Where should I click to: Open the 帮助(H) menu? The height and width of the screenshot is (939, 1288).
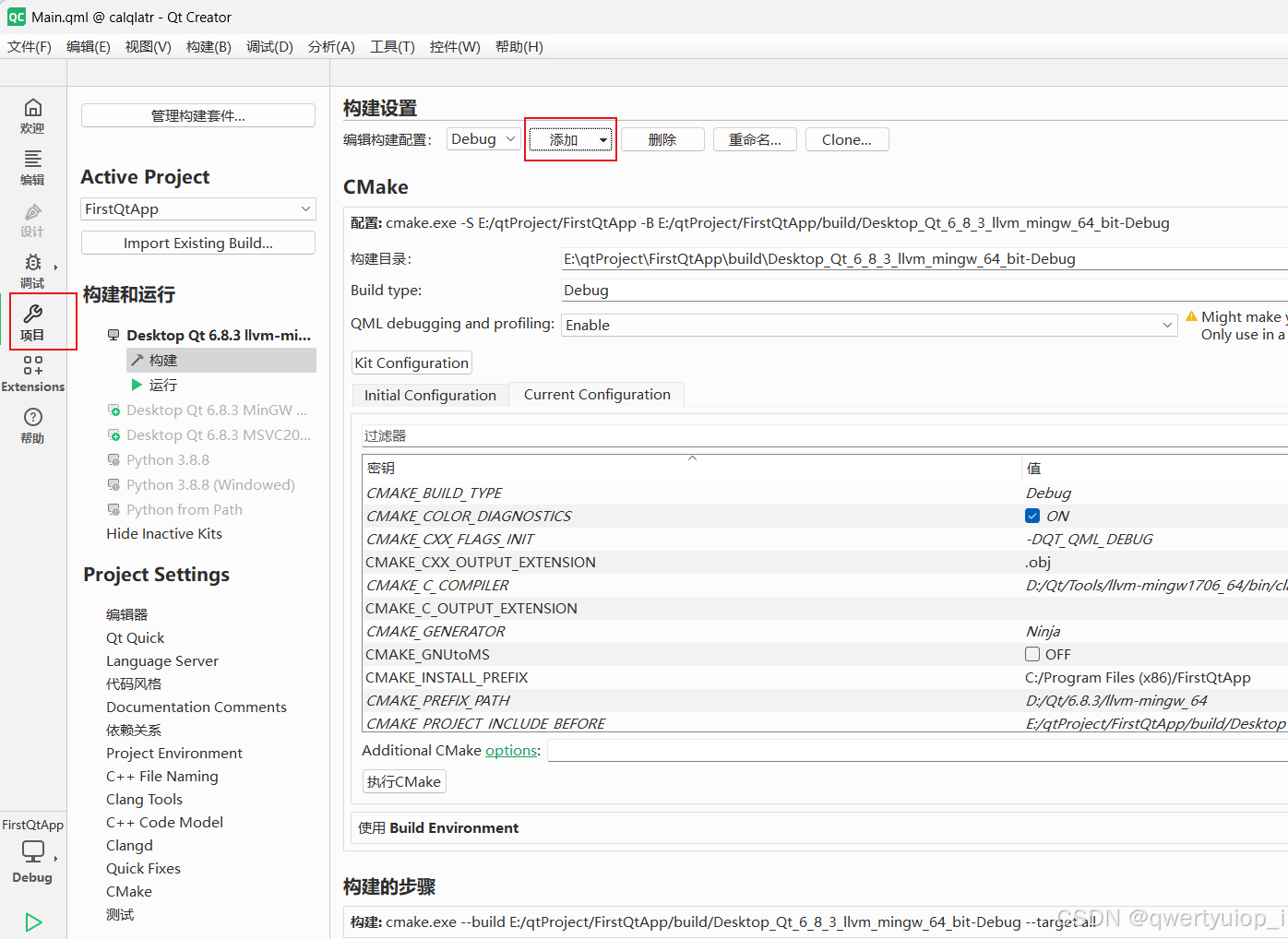pyautogui.click(x=519, y=46)
